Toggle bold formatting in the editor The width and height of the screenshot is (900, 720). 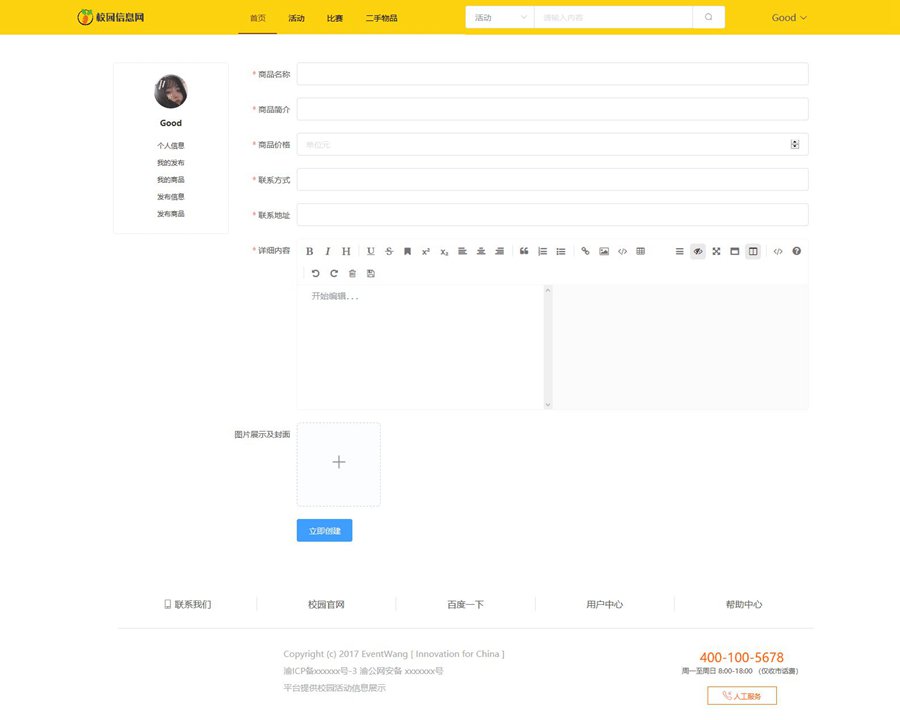[x=309, y=251]
